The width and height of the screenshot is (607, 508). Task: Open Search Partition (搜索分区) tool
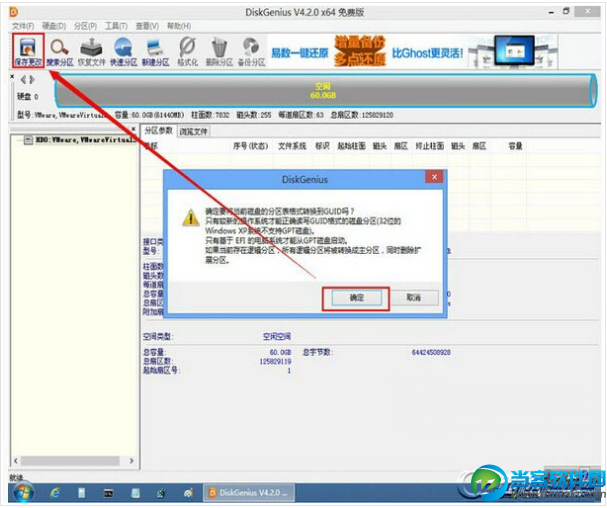(x=60, y=52)
